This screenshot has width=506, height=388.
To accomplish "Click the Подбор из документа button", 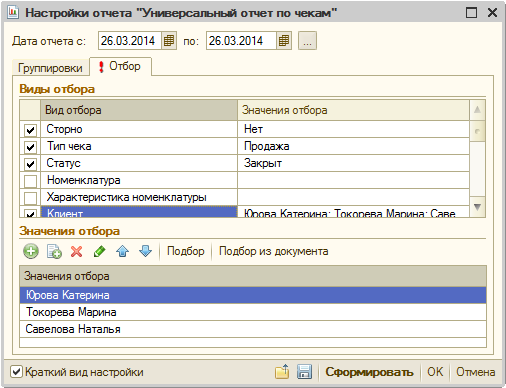I will tap(273, 251).
